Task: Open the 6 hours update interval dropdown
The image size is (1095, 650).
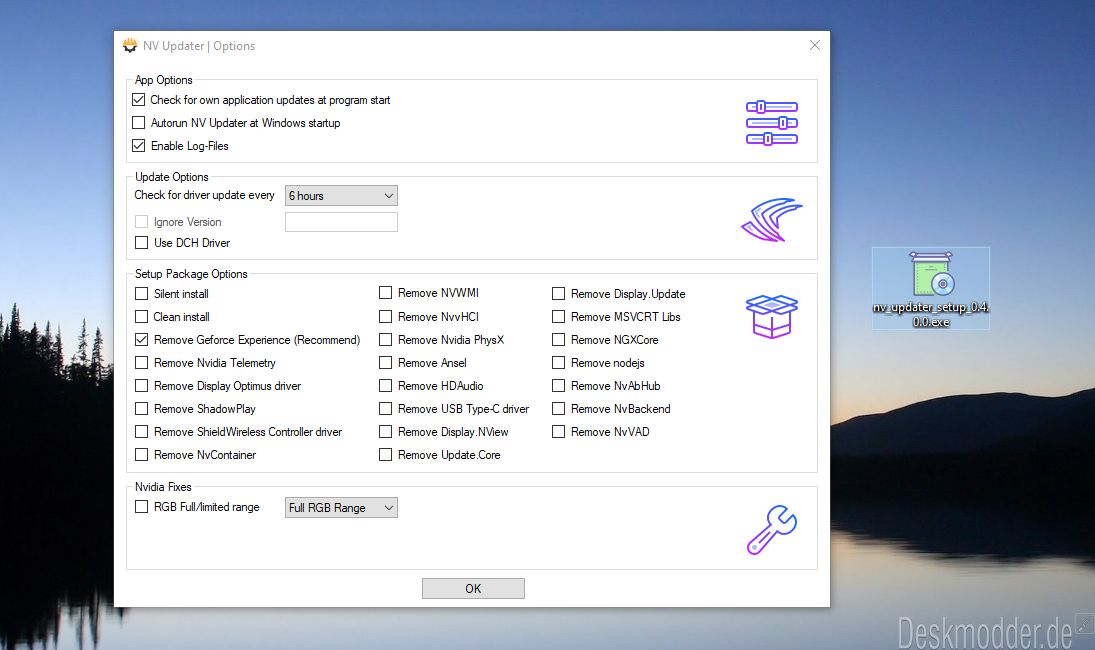Action: tap(341, 196)
